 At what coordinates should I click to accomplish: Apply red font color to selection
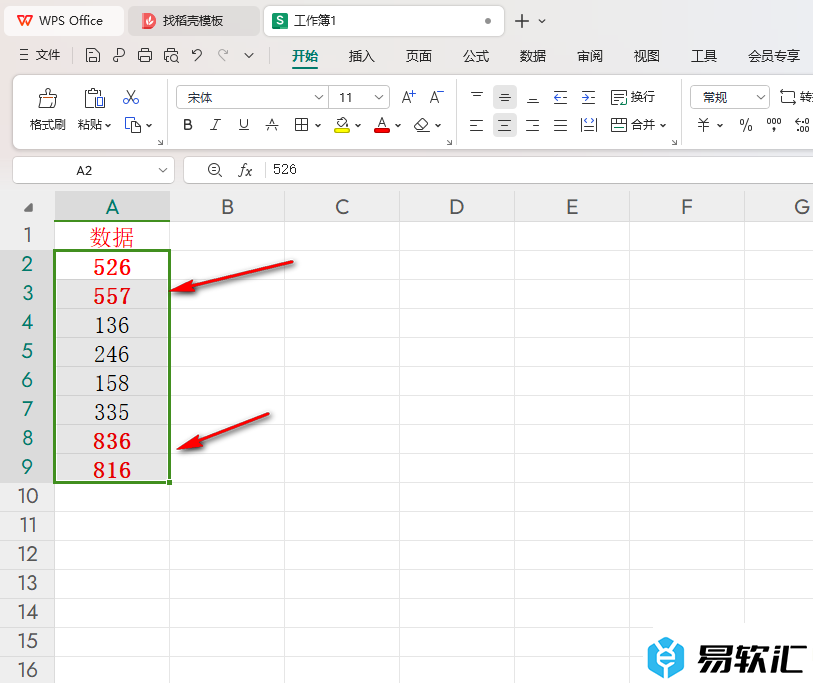[x=382, y=125]
